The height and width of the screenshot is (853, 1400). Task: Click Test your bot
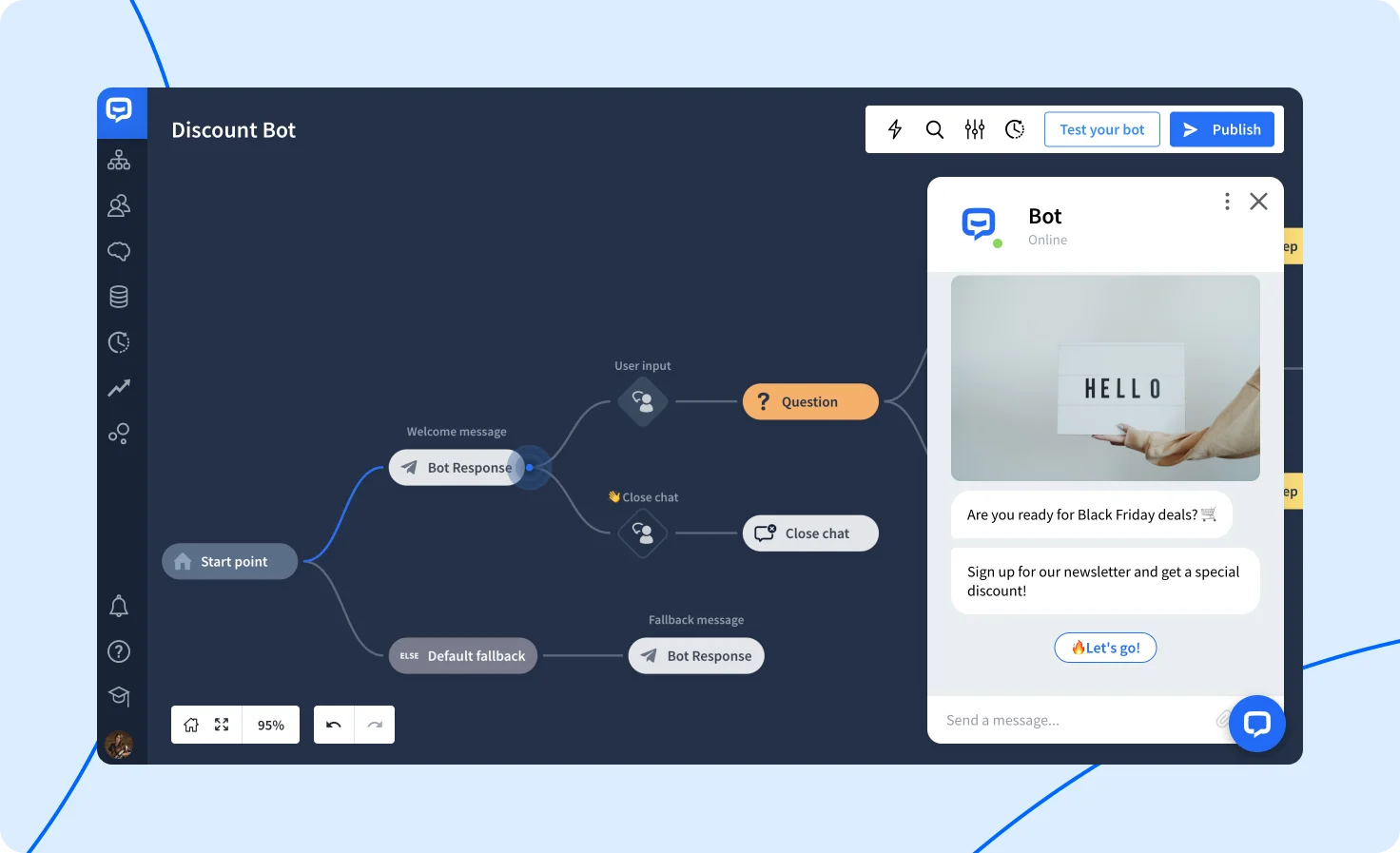pyautogui.click(x=1101, y=129)
